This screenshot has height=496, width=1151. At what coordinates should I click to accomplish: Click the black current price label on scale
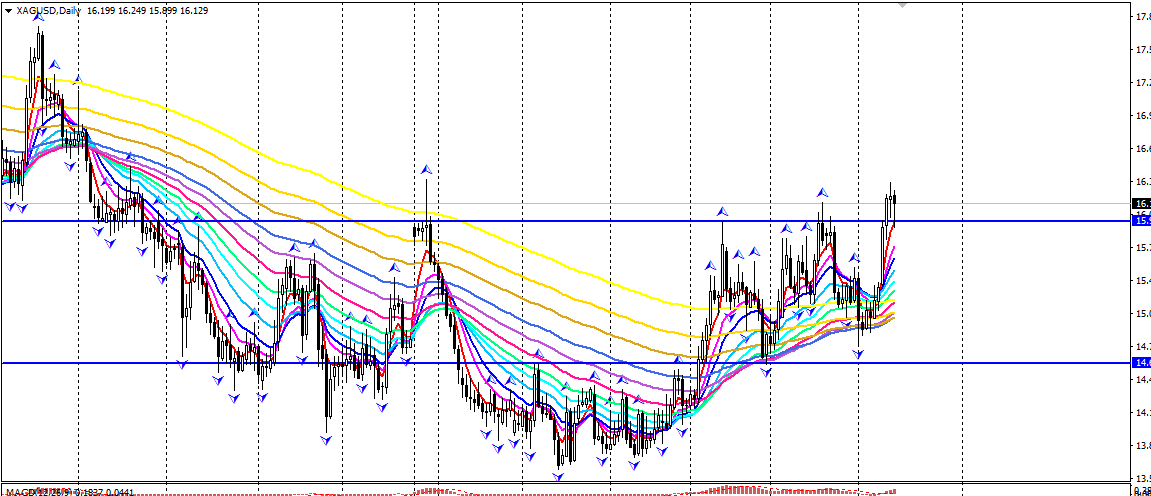1141,203
